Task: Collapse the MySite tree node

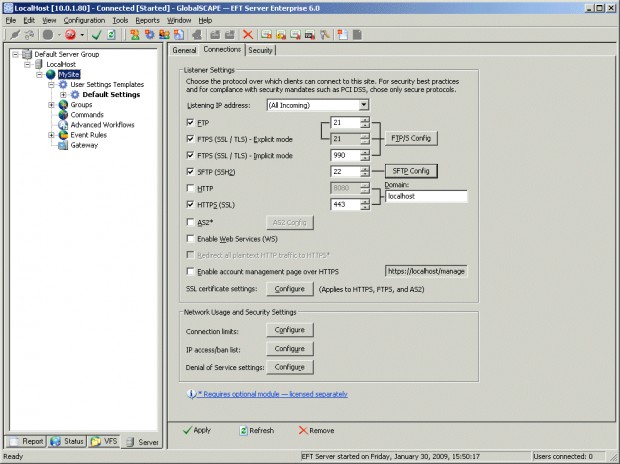Action: (x=39, y=74)
